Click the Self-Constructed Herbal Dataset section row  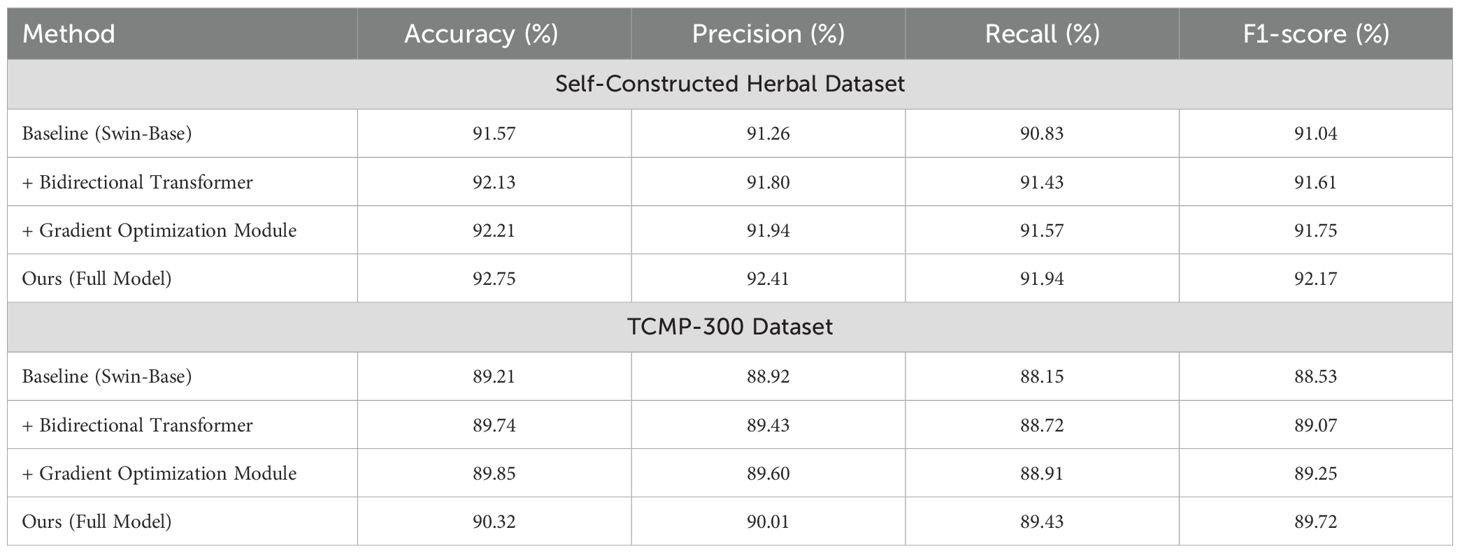tap(730, 84)
